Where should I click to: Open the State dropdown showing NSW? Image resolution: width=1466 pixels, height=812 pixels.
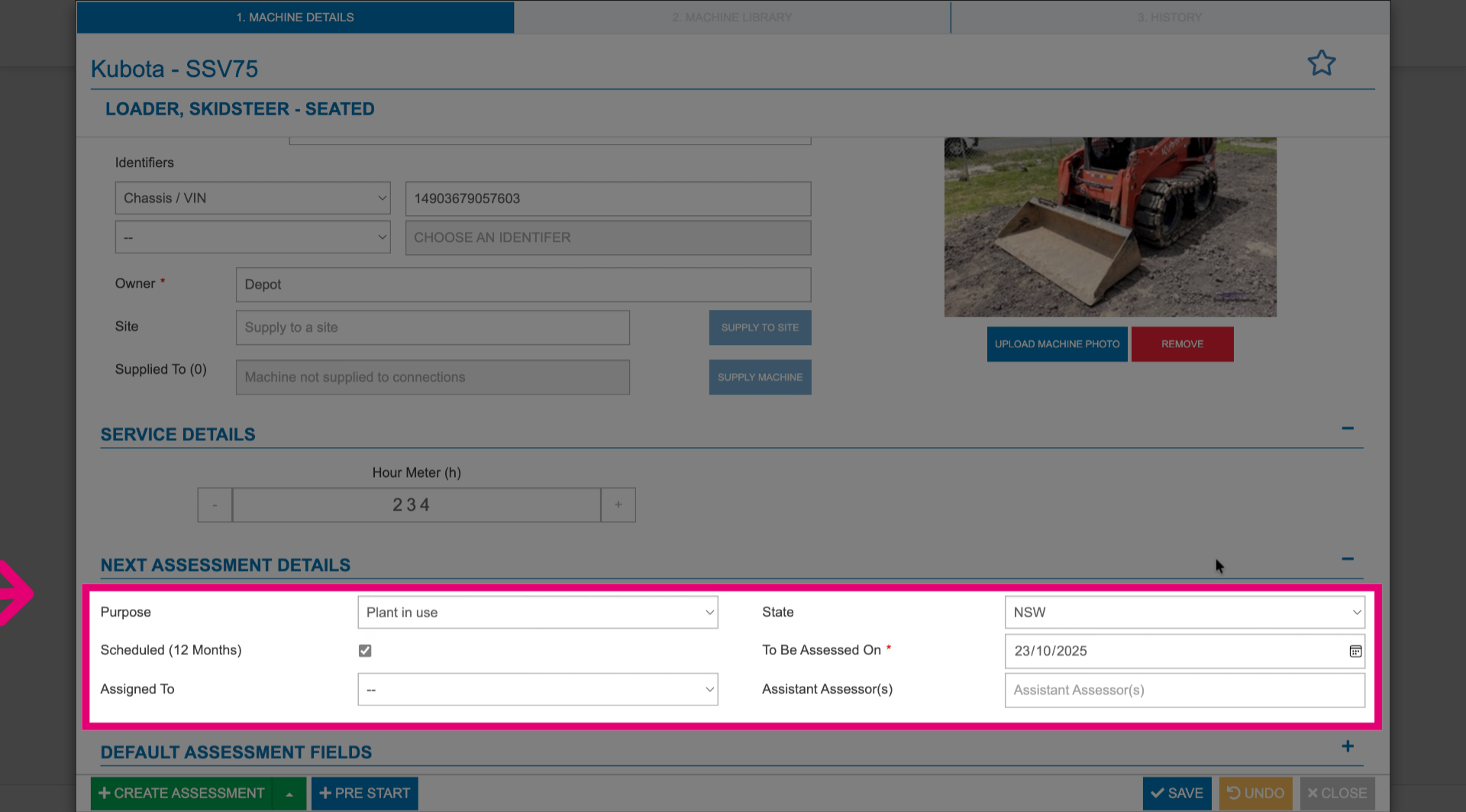pos(1184,613)
